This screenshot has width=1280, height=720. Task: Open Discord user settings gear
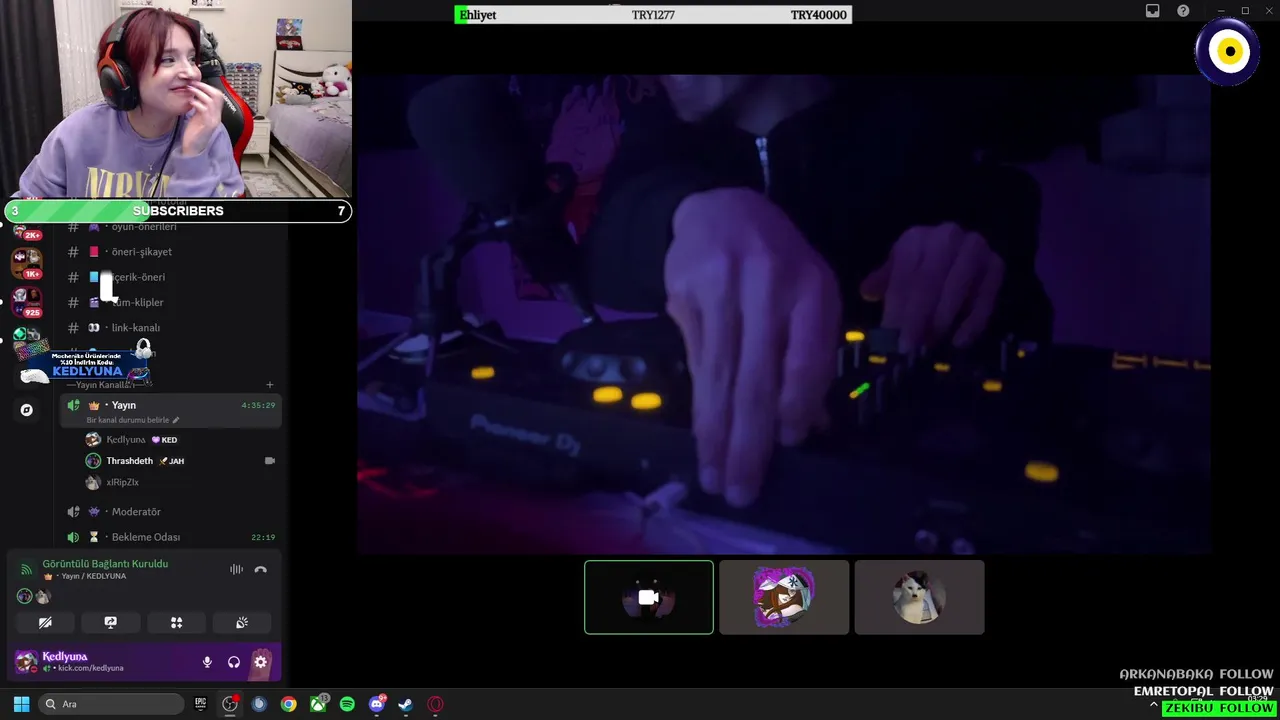click(261, 662)
